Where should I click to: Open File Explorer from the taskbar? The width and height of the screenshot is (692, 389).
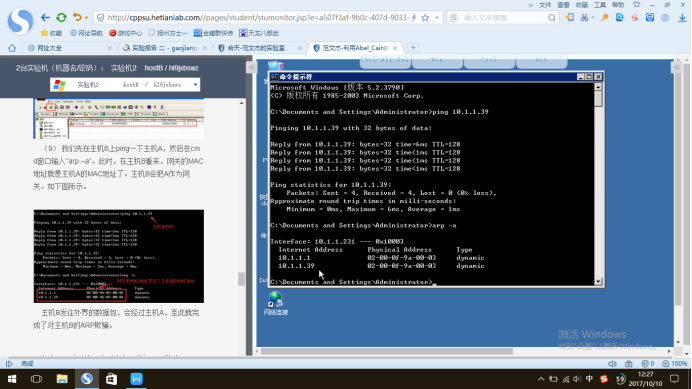62,379
